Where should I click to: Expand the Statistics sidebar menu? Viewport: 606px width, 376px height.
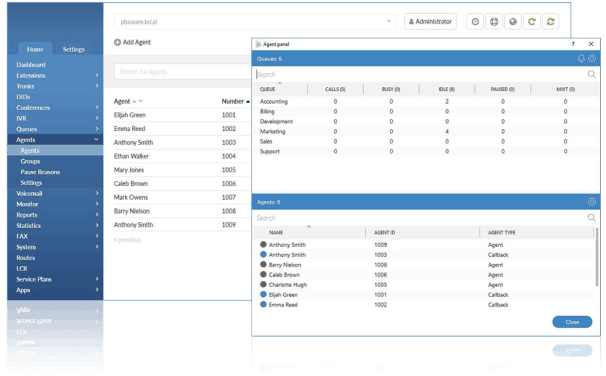click(97, 225)
